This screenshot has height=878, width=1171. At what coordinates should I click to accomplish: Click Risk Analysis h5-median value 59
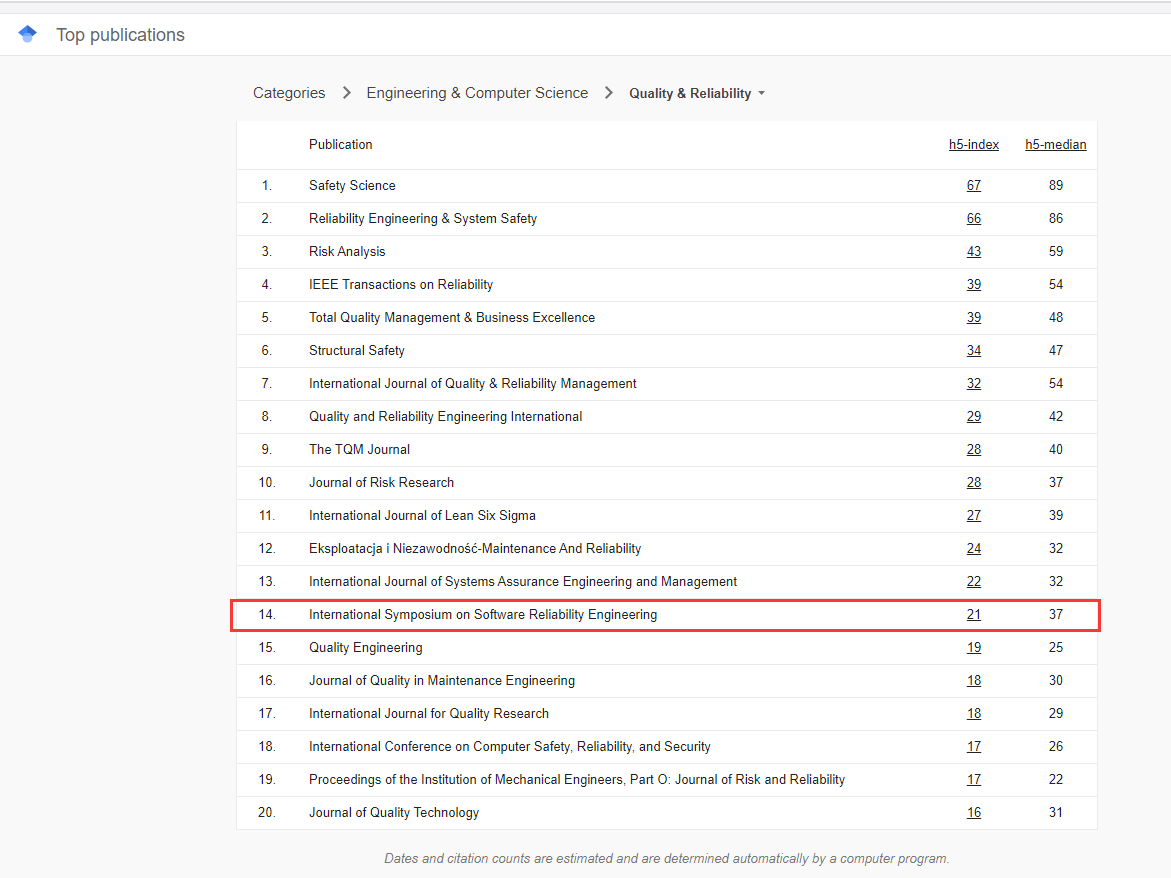pyautogui.click(x=1055, y=252)
